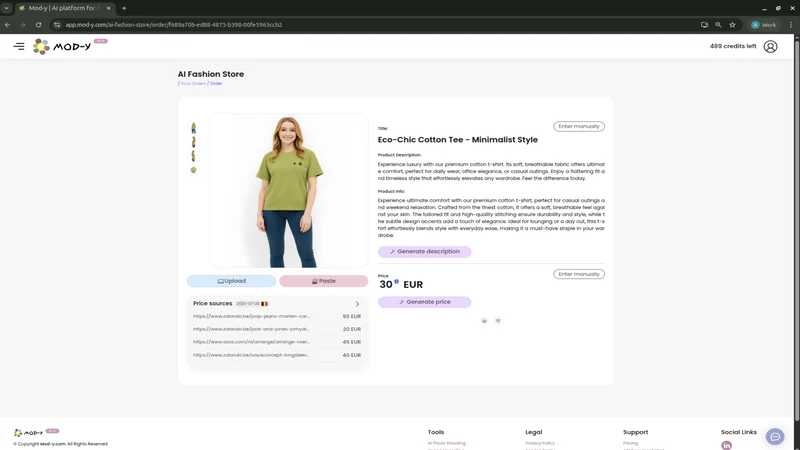Select the first model thumbnail

coord(193,128)
